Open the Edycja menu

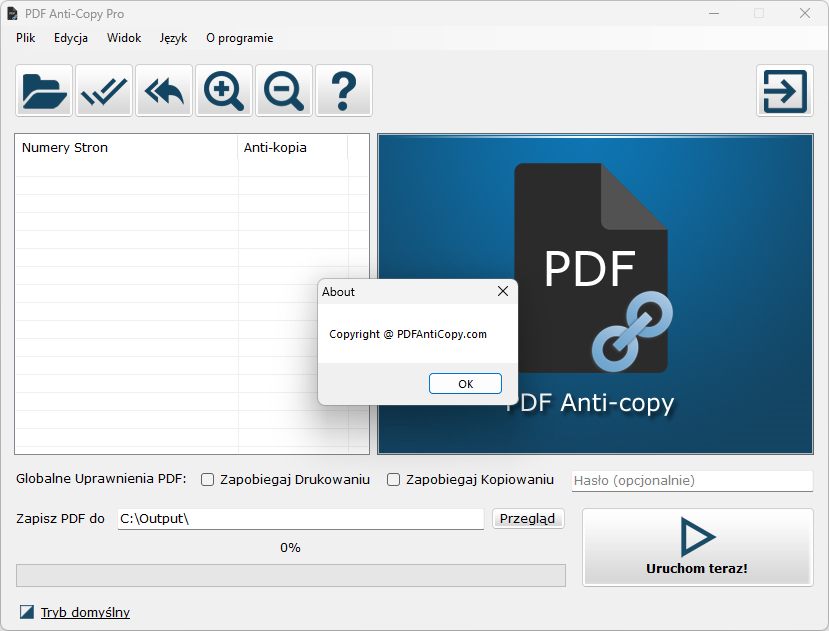point(71,38)
